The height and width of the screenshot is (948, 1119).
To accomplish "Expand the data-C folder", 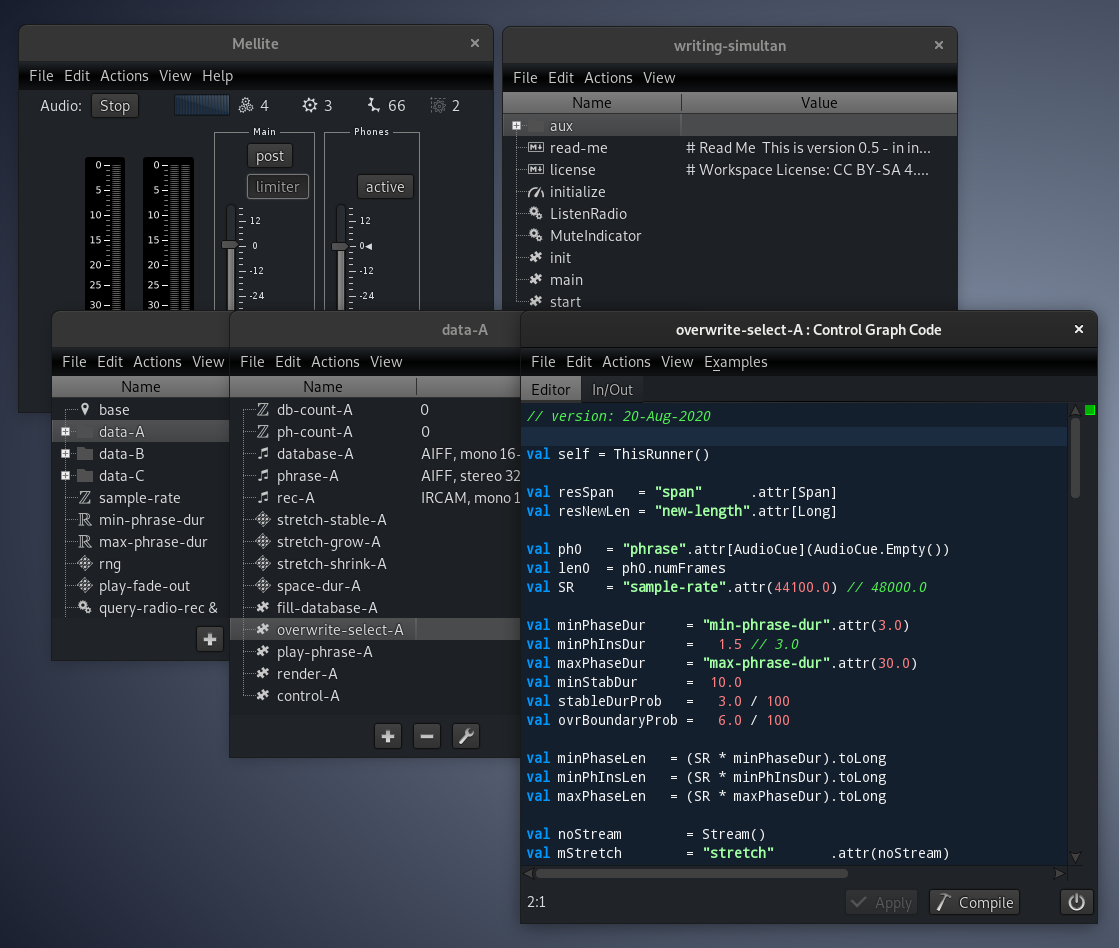I will pyautogui.click(x=65, y=476).
